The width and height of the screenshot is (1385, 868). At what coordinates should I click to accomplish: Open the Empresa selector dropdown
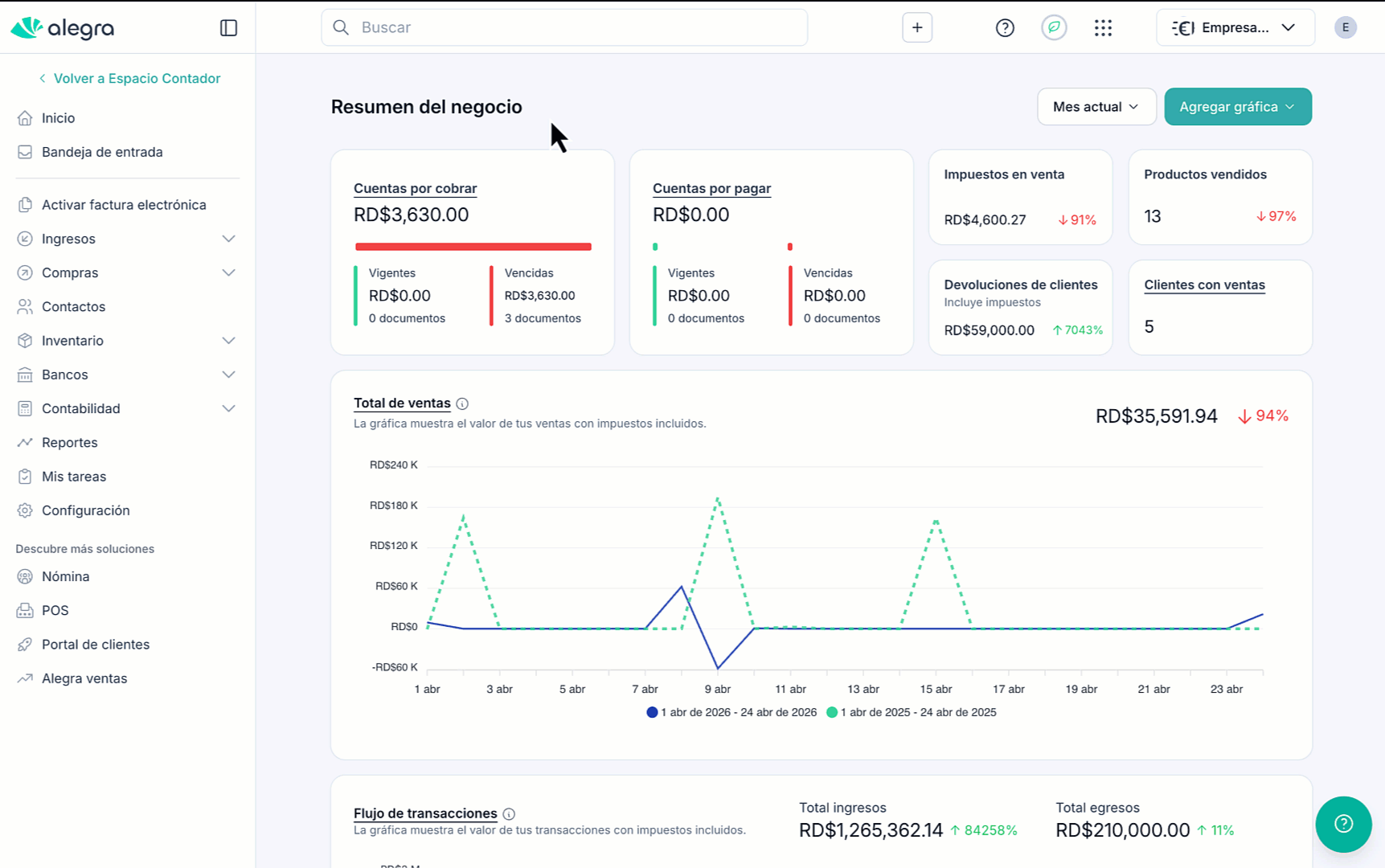pos(1235,27)
